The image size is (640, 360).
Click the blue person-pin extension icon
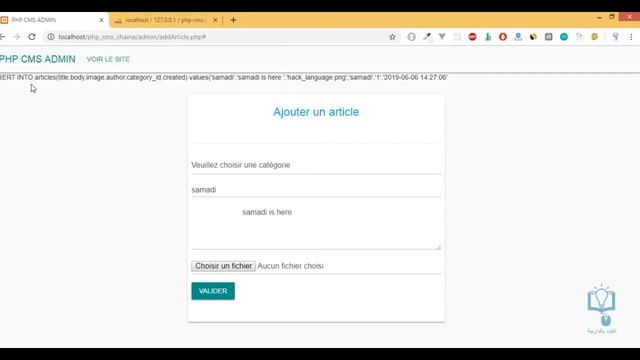[518, 37]
